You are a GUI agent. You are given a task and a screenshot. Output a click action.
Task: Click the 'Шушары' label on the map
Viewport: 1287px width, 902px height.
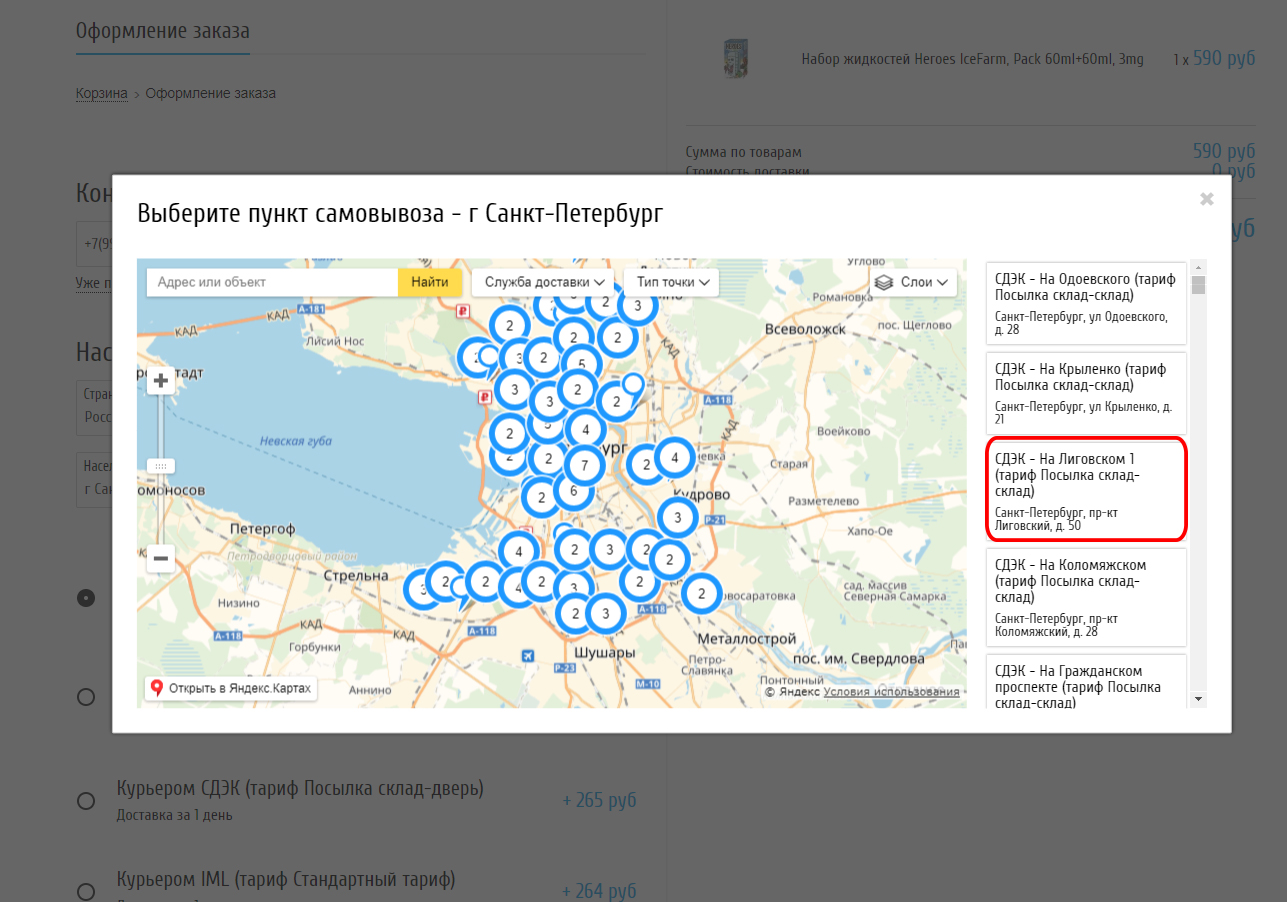click(x=606, y=653)
